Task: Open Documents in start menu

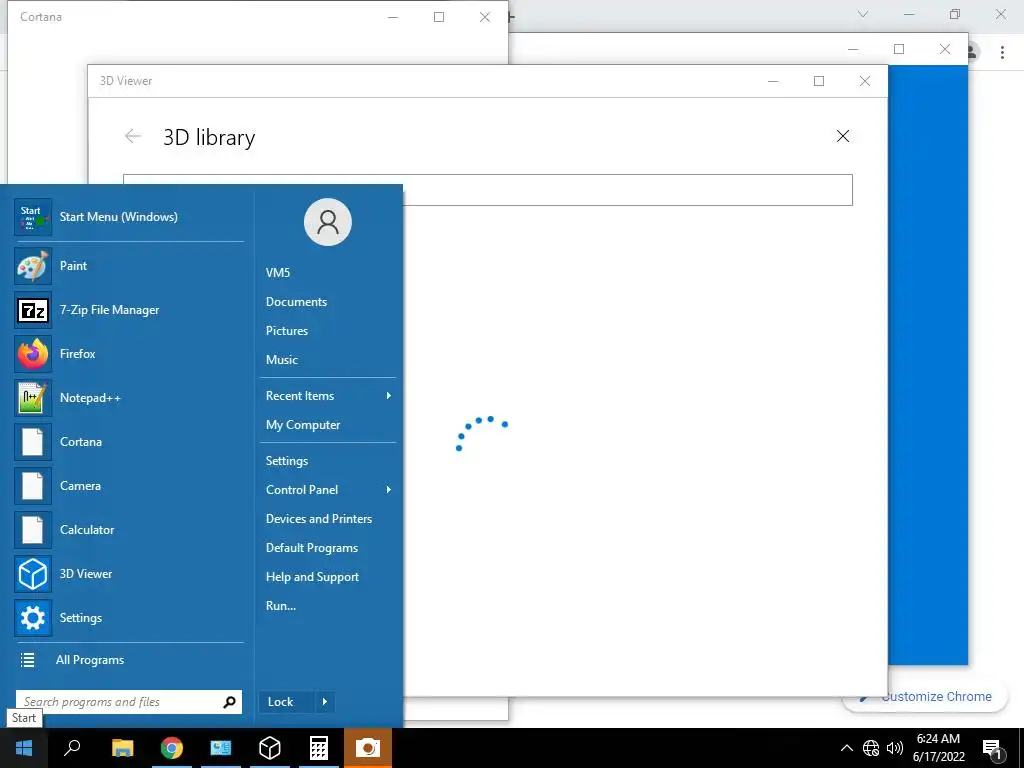Action: [x=296, y=302]
